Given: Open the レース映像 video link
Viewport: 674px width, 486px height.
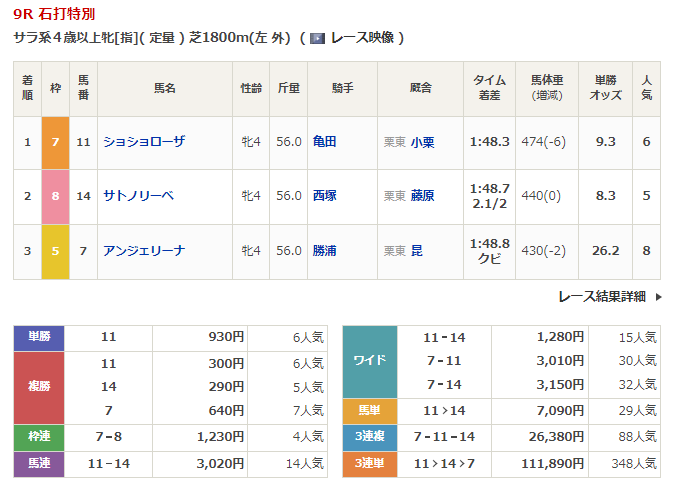Looking at the screenshot, I should (x=360, y=38).
